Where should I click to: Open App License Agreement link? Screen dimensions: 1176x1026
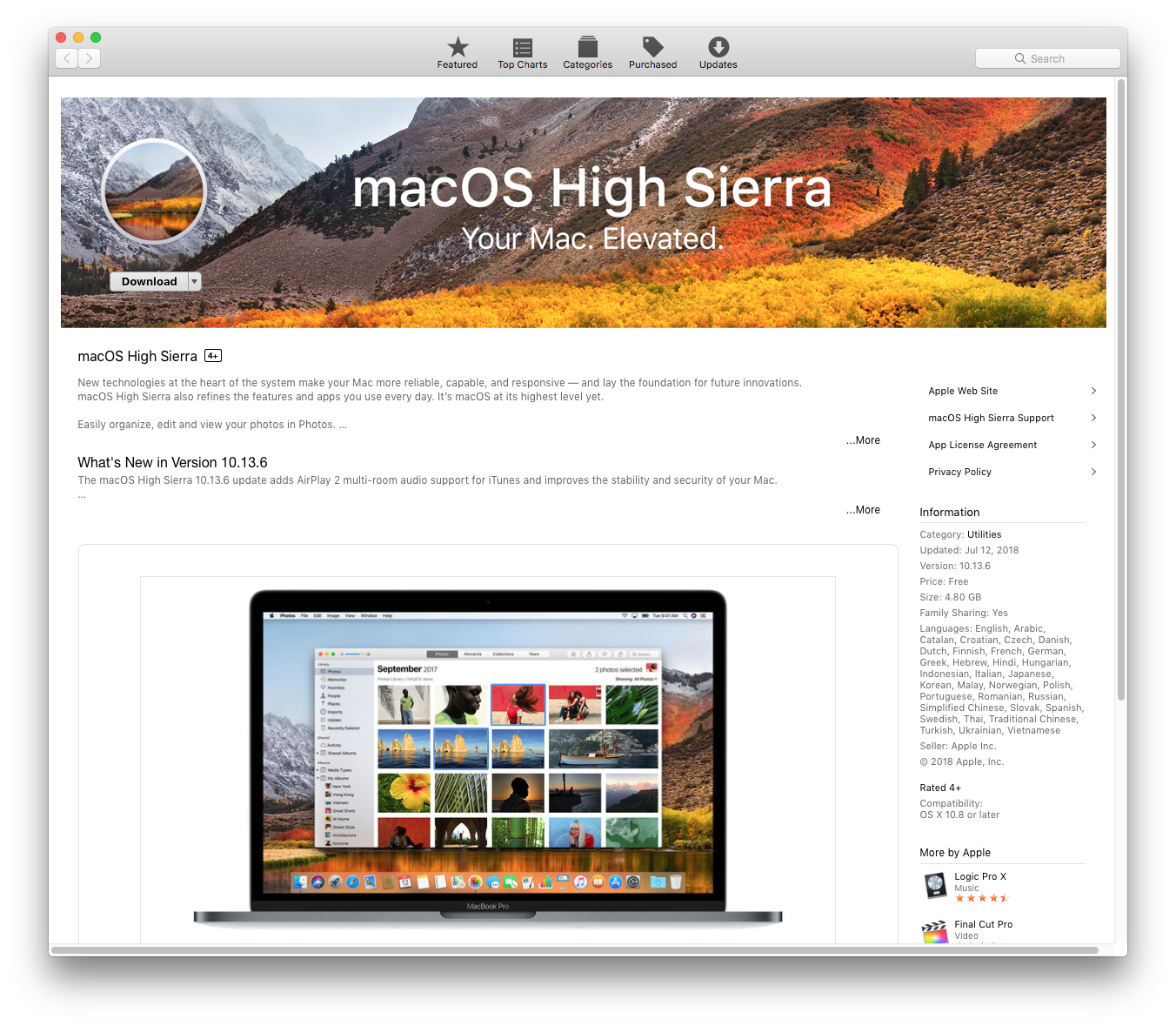983,445
